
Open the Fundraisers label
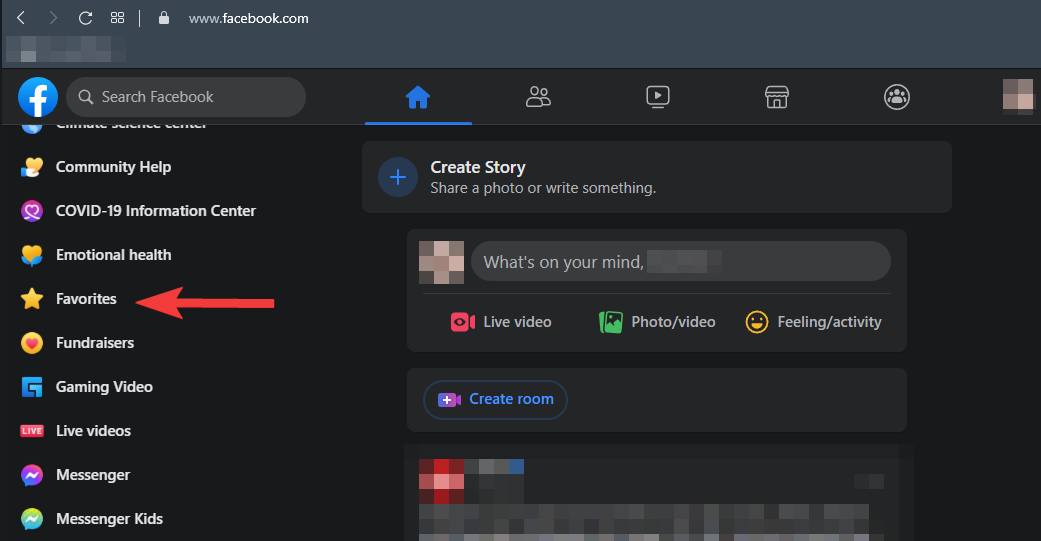click(95, 343)
